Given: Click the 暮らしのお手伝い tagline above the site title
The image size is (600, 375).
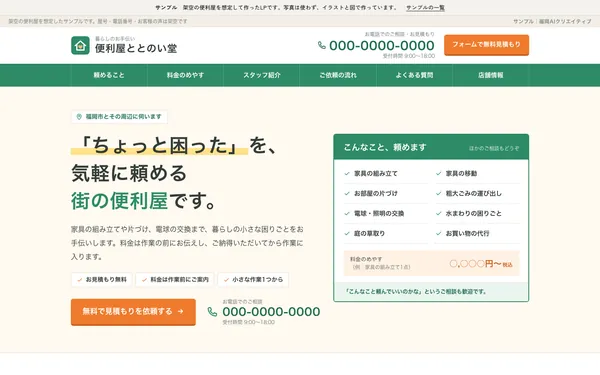Looking at the screenshot, I should 115,39.
